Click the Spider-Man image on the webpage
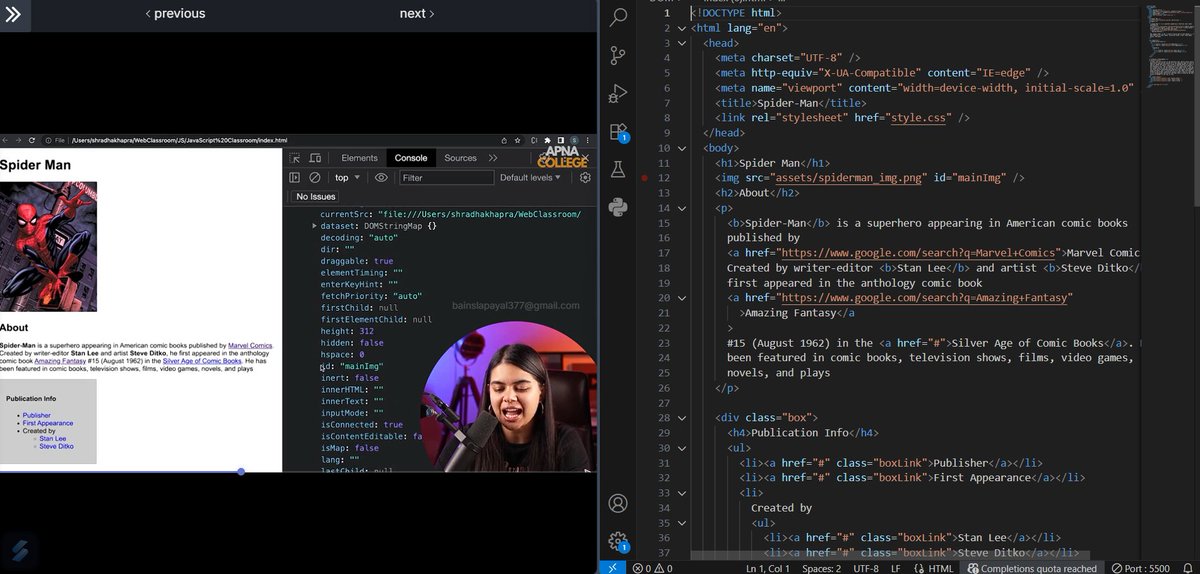 click(x=49, y=246)
